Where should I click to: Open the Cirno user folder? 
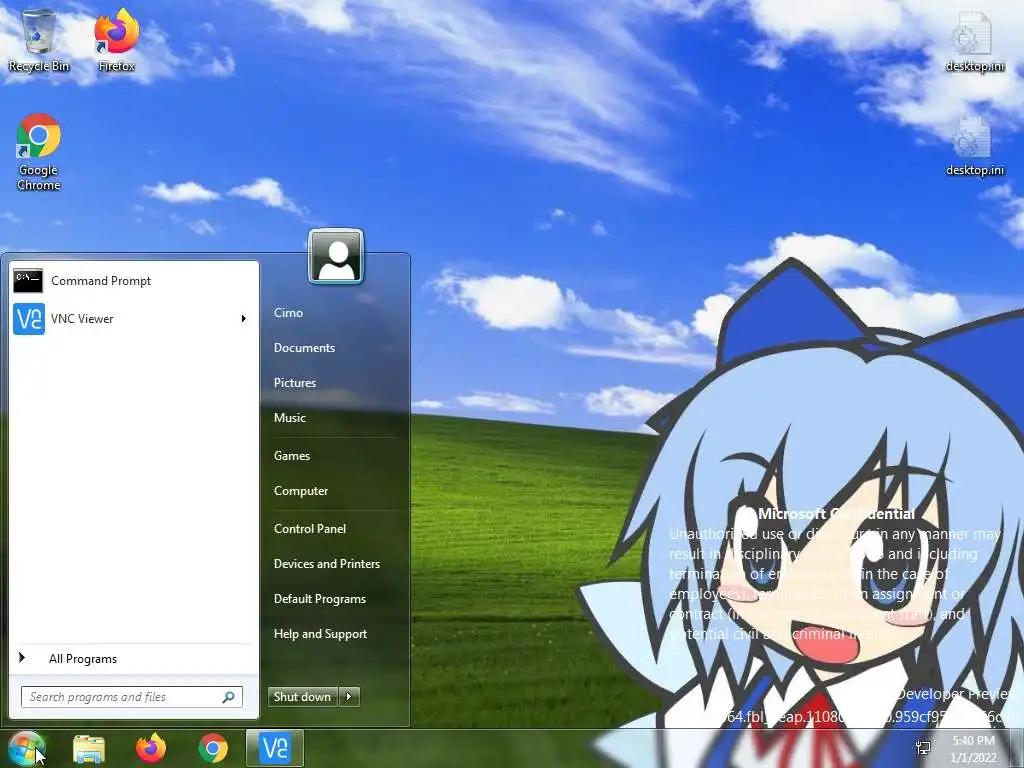288,313
